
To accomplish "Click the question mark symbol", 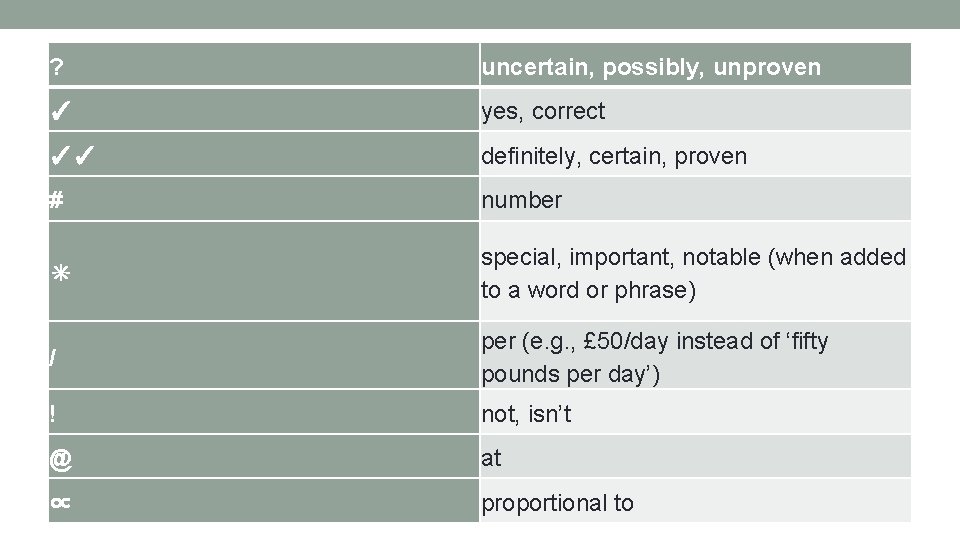I will (57, 68).
